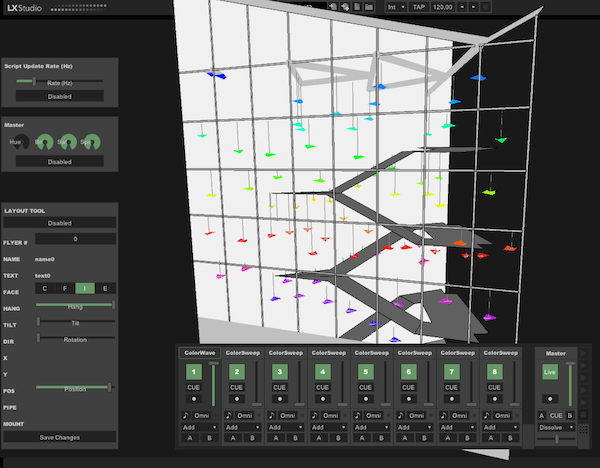Toggle the Master Live button
600x468 pixels.
coord(549,371)
